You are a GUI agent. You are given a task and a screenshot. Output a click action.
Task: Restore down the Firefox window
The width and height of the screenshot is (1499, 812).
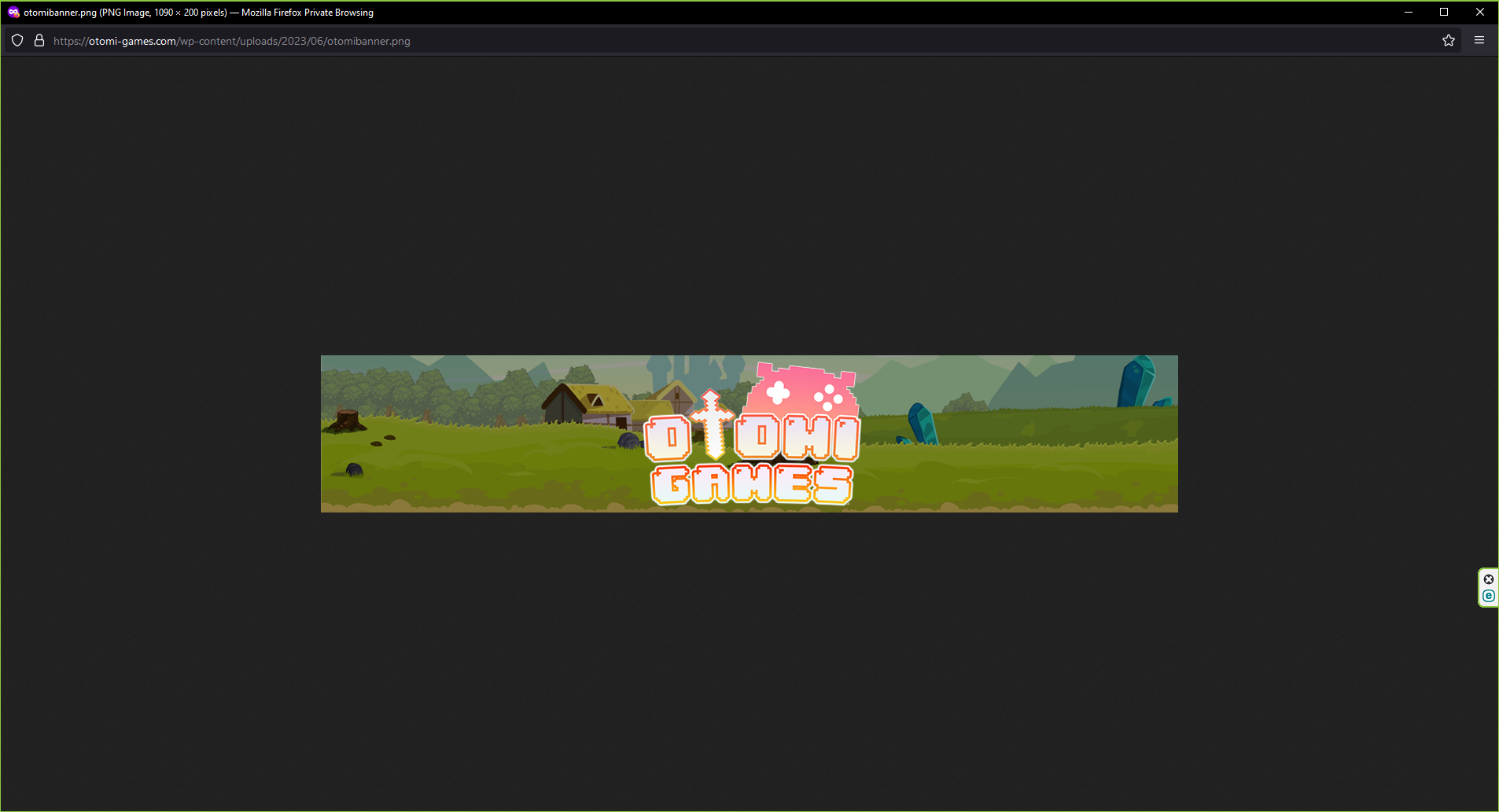[x=1442, y=12]
